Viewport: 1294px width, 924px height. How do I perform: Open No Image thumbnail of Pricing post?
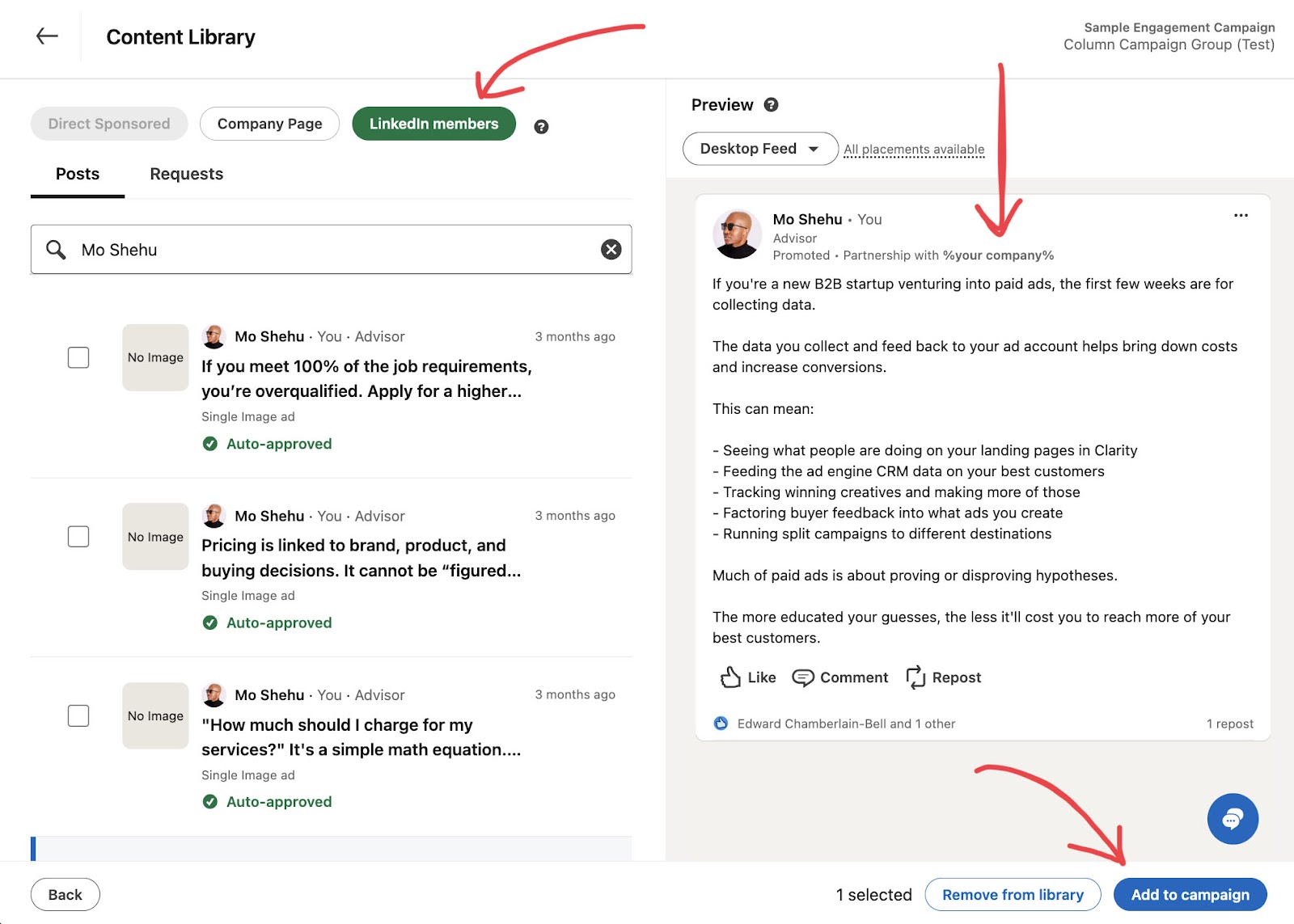coord(155,537)
